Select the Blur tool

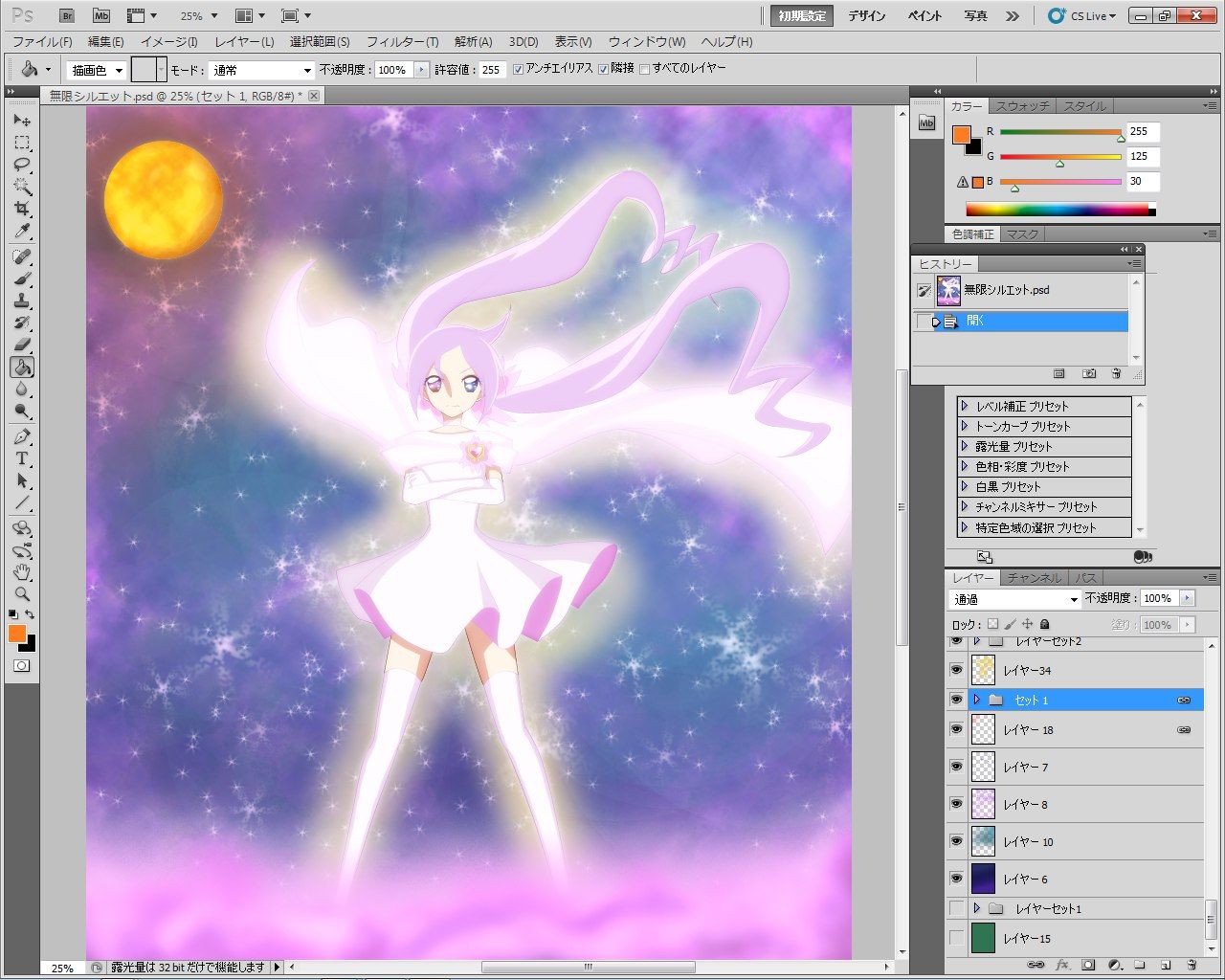coord(22,389)
